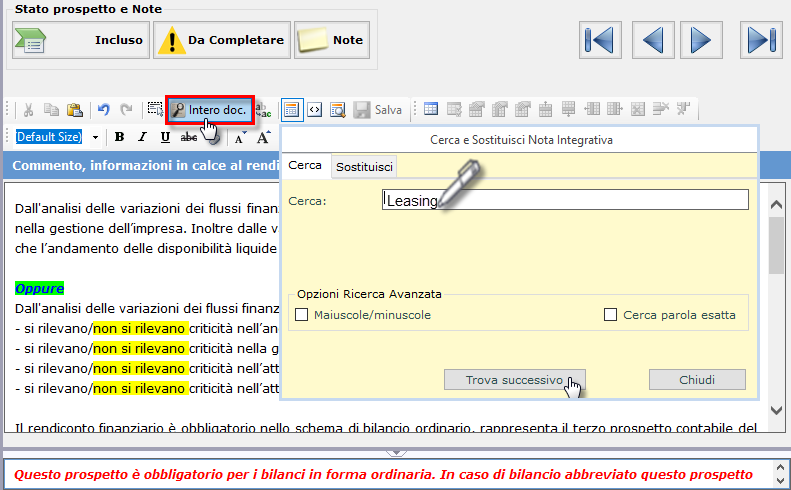Check Cerca parola esatta box
Viewport: 791px width, 490px height.
click(610, 315)
